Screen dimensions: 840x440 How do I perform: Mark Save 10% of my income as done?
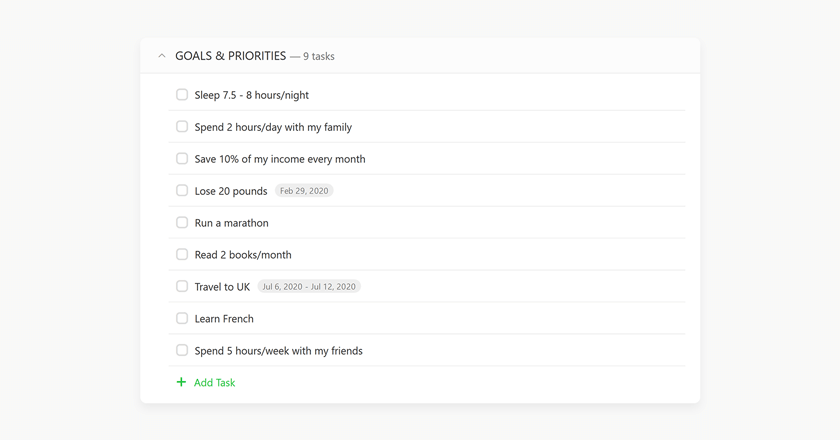(182, 159)
